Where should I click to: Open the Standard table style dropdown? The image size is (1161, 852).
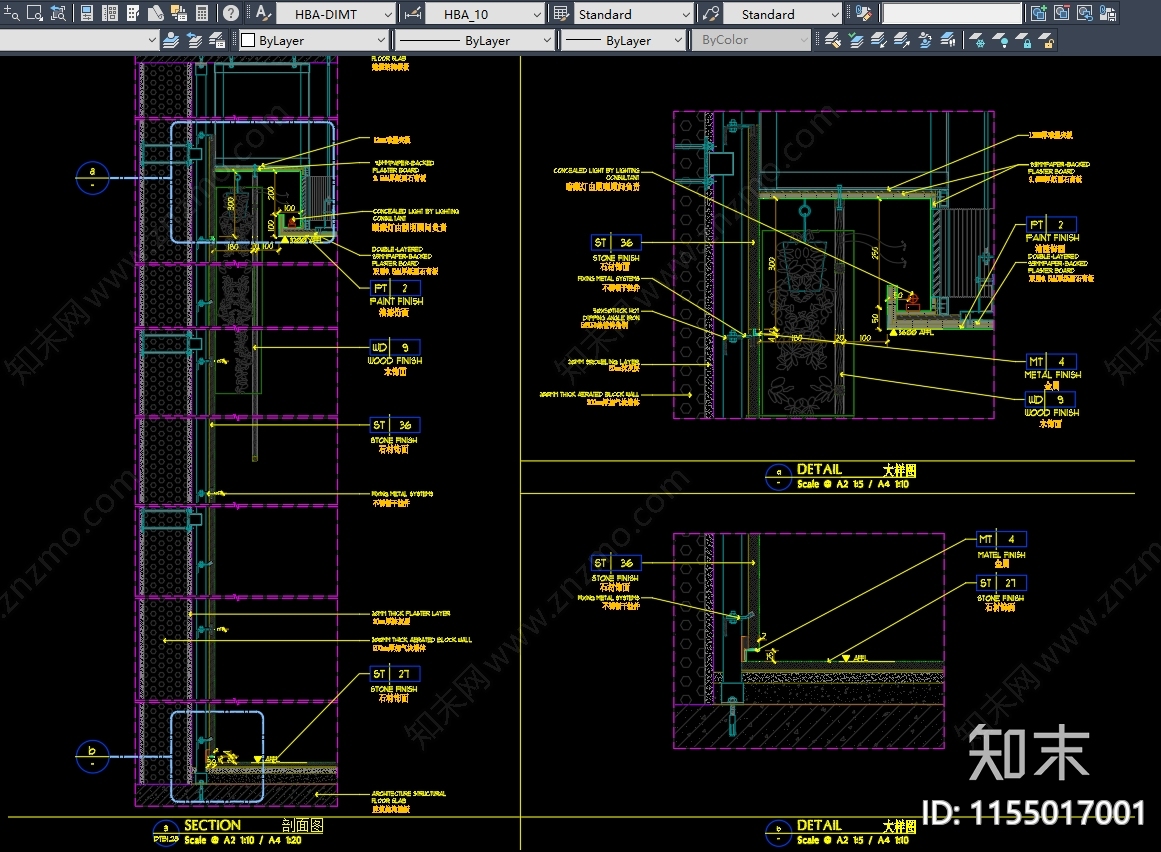coord(634,14)
